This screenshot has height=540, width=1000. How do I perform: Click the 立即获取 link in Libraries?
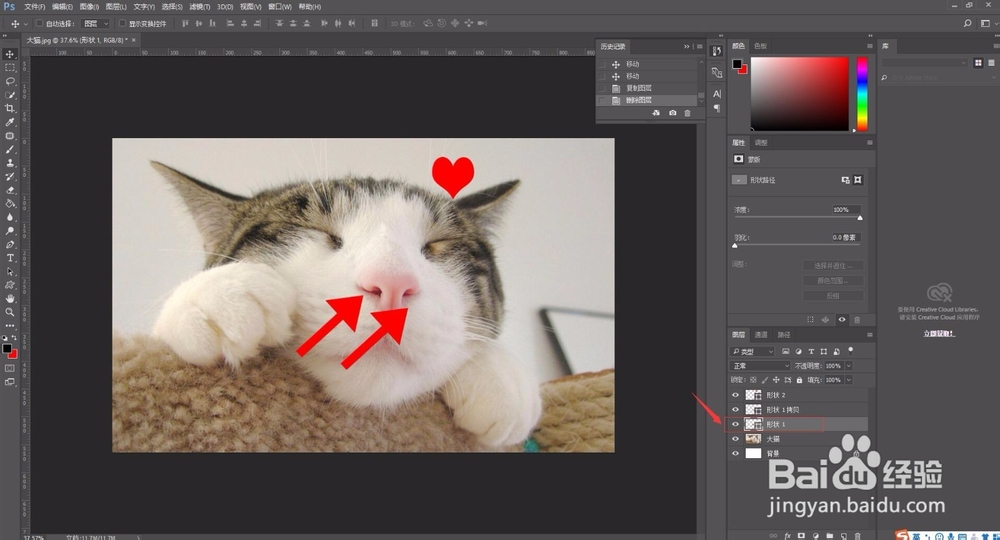coord(939,333)
